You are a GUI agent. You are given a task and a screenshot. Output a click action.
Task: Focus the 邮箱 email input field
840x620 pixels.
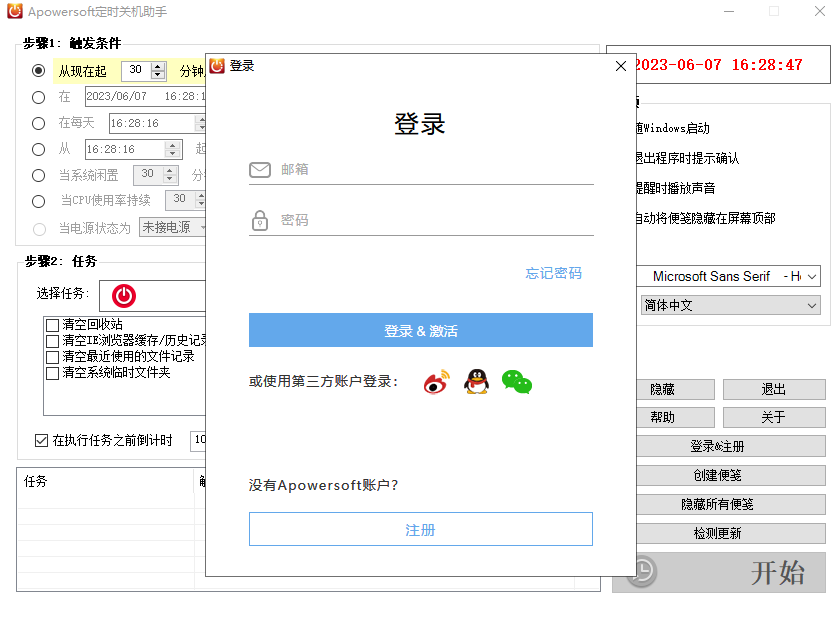click(x=421, y=170)
